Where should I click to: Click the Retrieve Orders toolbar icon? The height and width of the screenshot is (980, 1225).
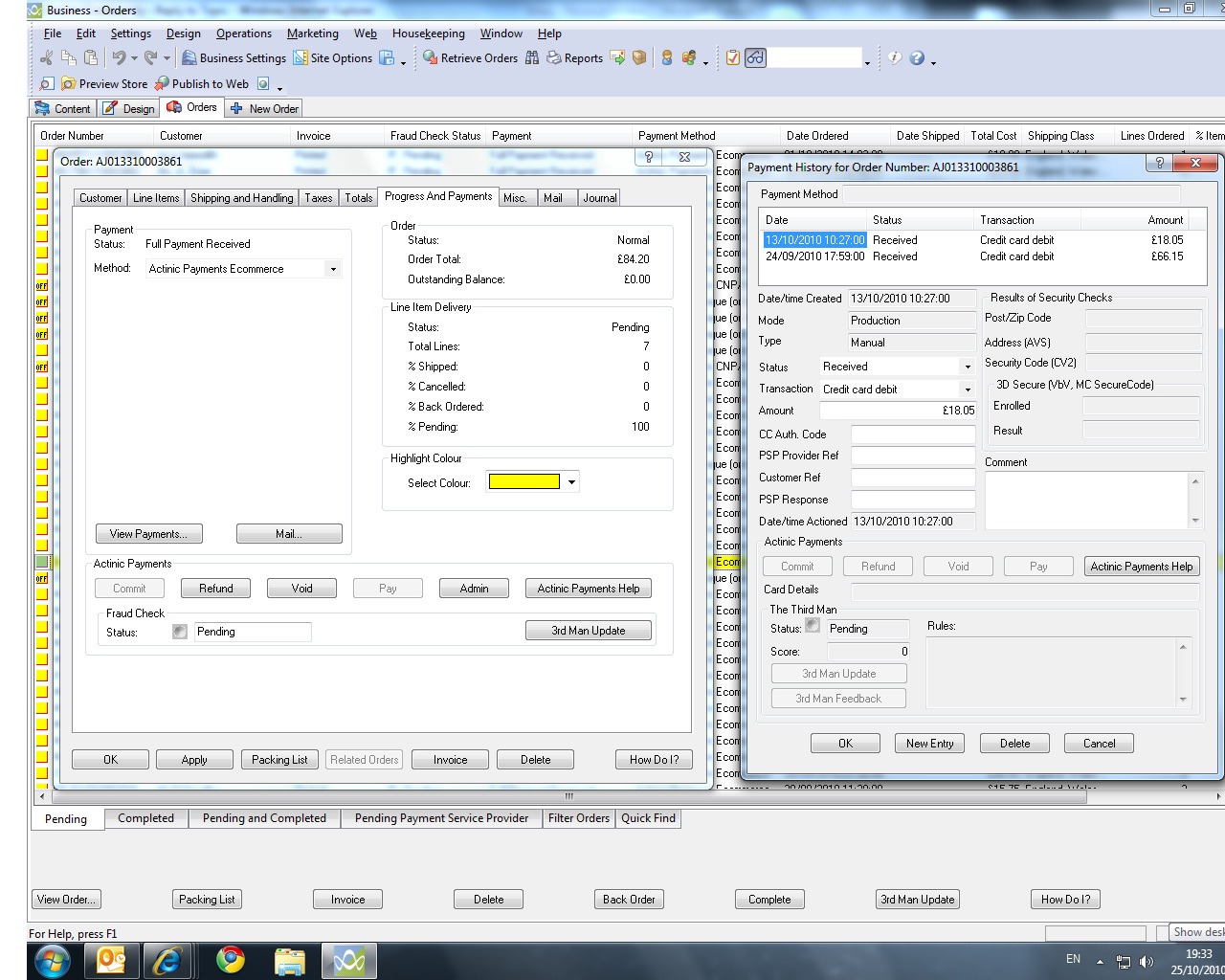coord(431,58)
